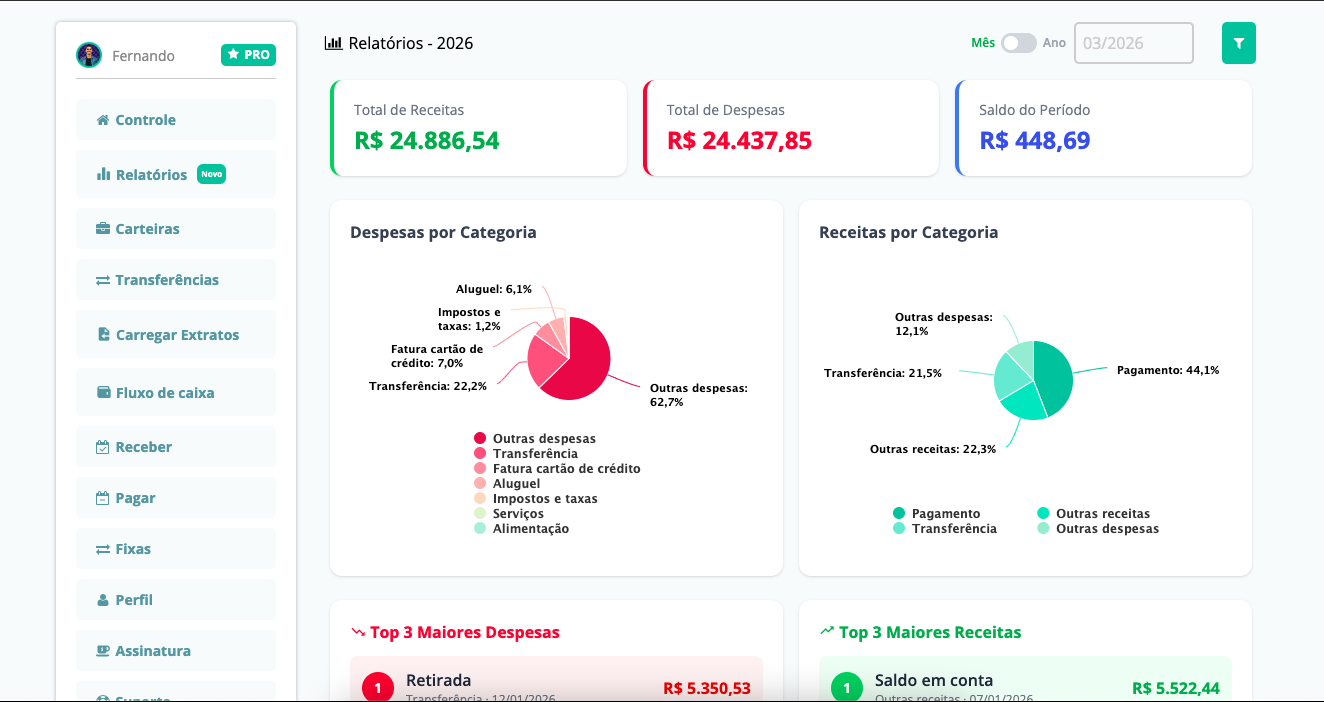Screen dimensions: 1324x702
Task: Click the Transferência legend color dot
Action: point(481,452)
